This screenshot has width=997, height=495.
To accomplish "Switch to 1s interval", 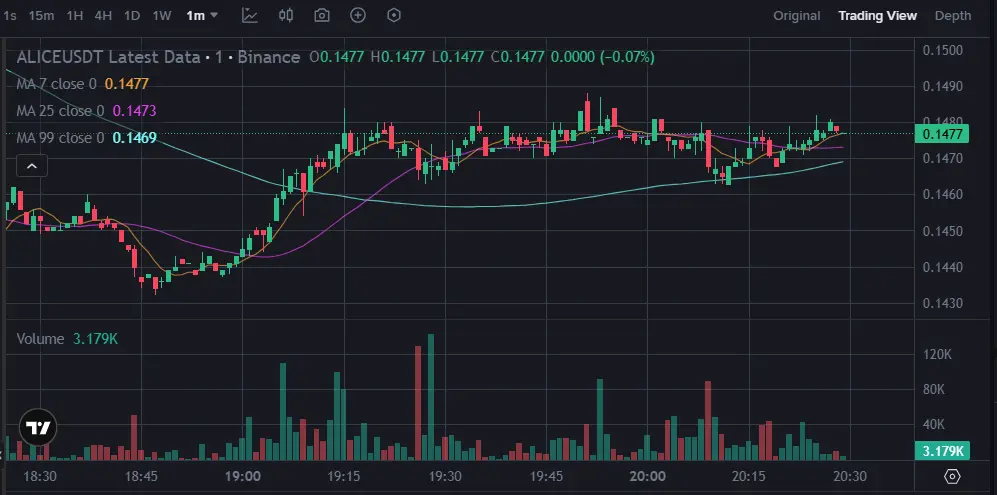I will 10,16.
